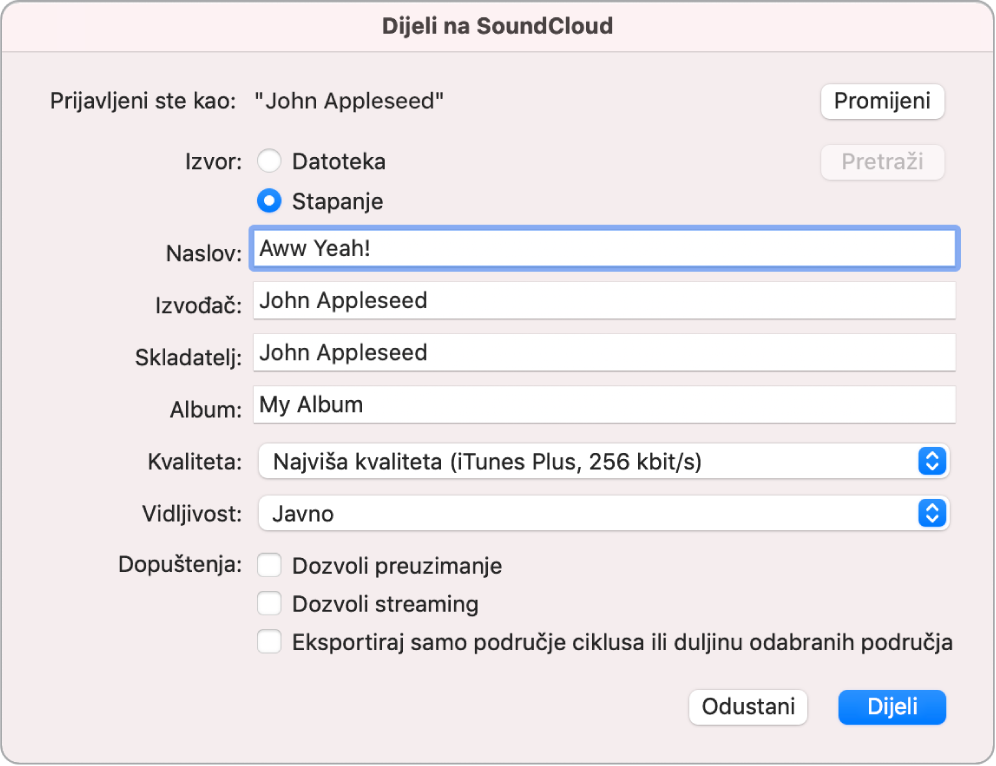This screenshot has width=996, height=766.
Task: Click the Skladatelj composer field
Action: 600,353
